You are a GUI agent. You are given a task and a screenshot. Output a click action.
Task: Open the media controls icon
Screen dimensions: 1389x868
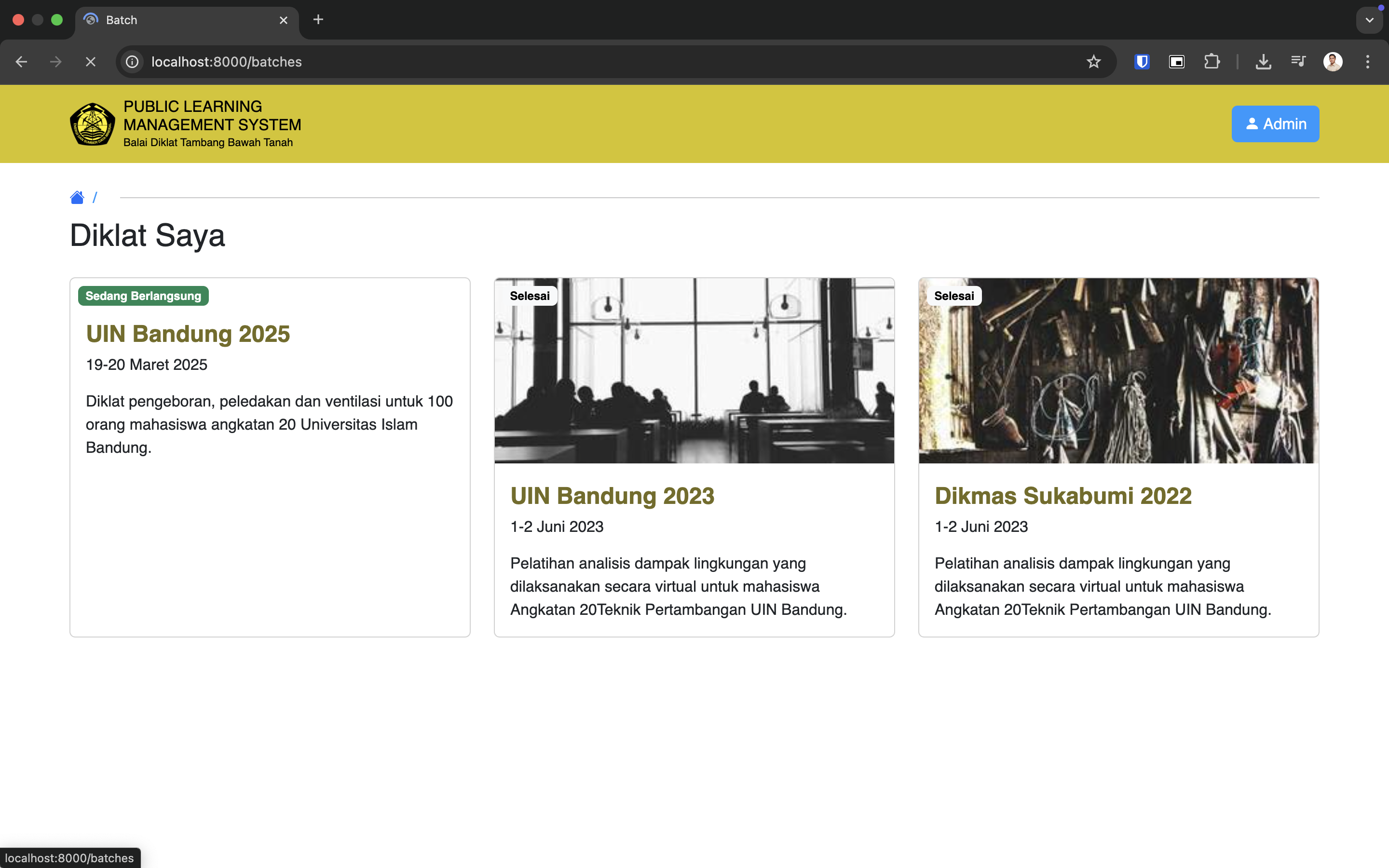pyautogui.click(x=1298, y=62)
